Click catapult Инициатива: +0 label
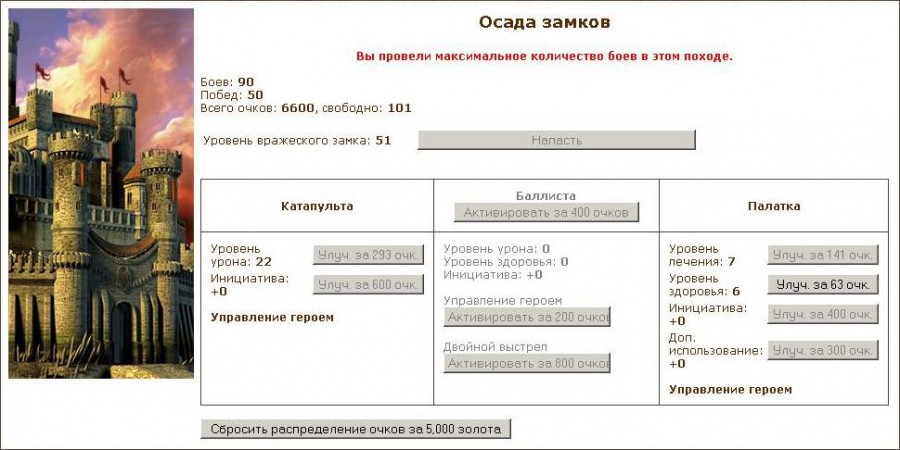 pos(250,285)
